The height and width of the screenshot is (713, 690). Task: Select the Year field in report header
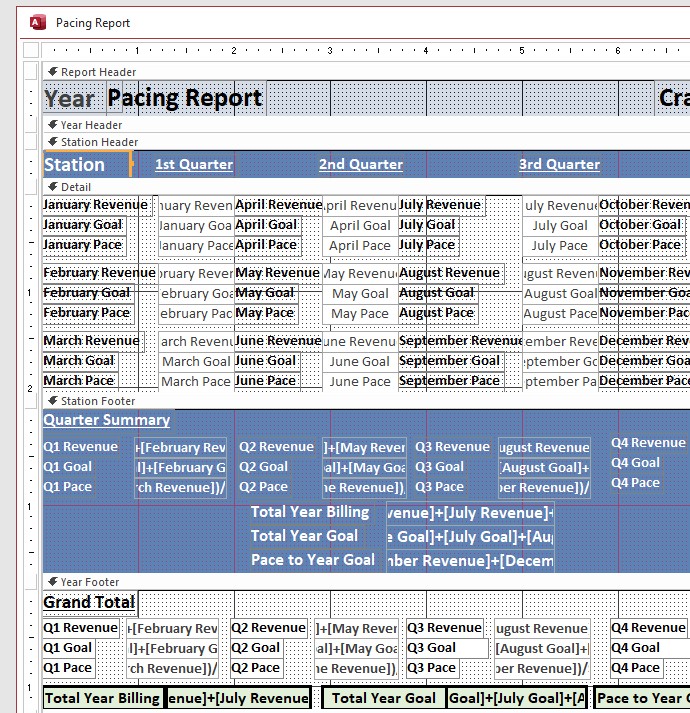75,98
